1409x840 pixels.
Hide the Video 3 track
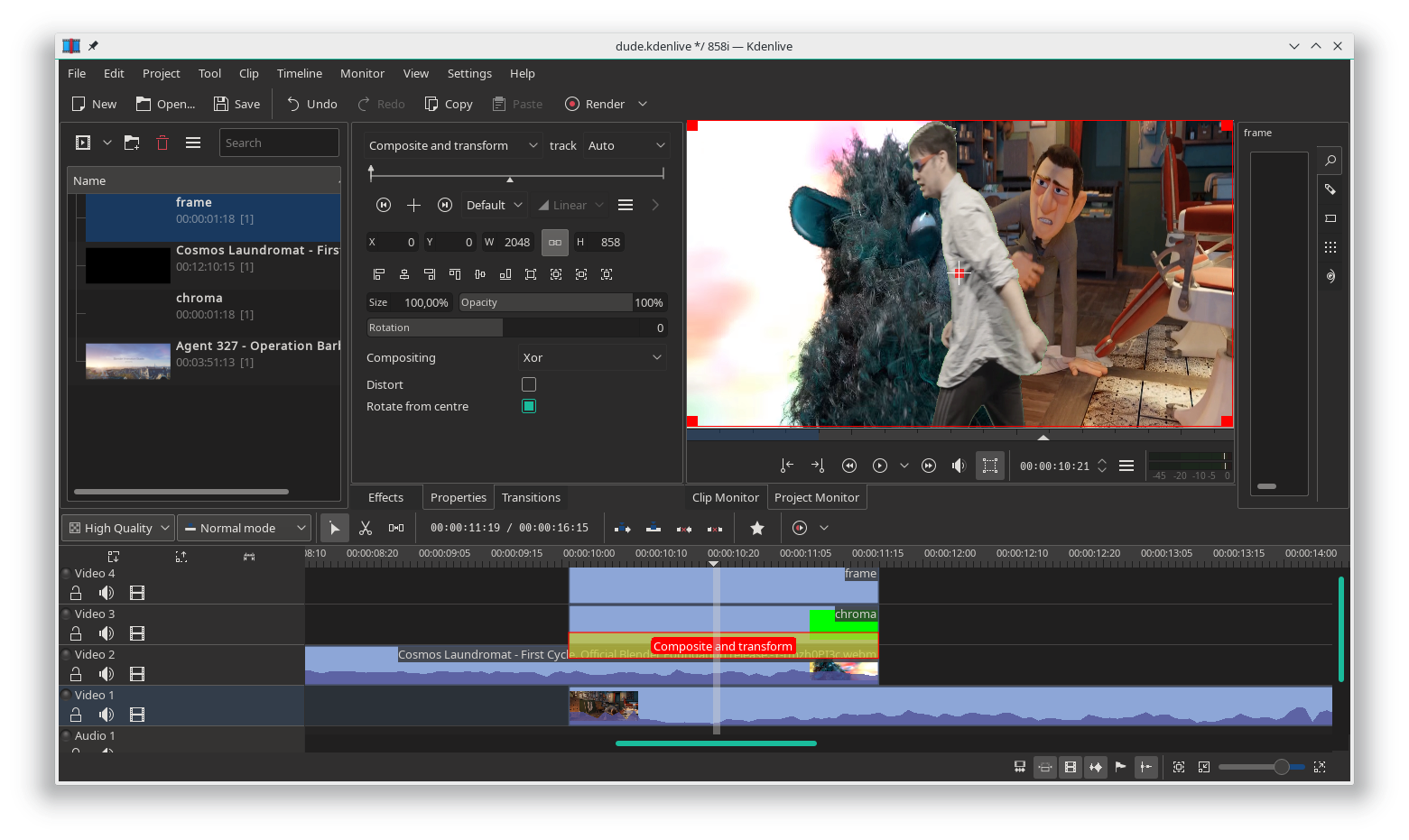tap(137, 633)
